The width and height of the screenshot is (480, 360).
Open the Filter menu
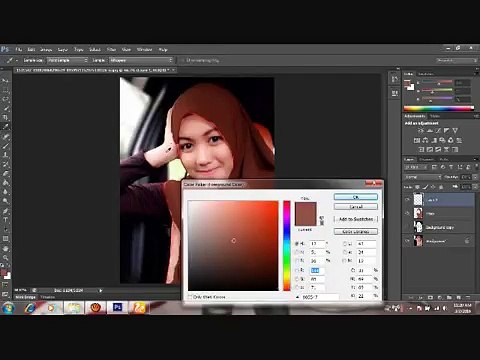coord(111,49)
